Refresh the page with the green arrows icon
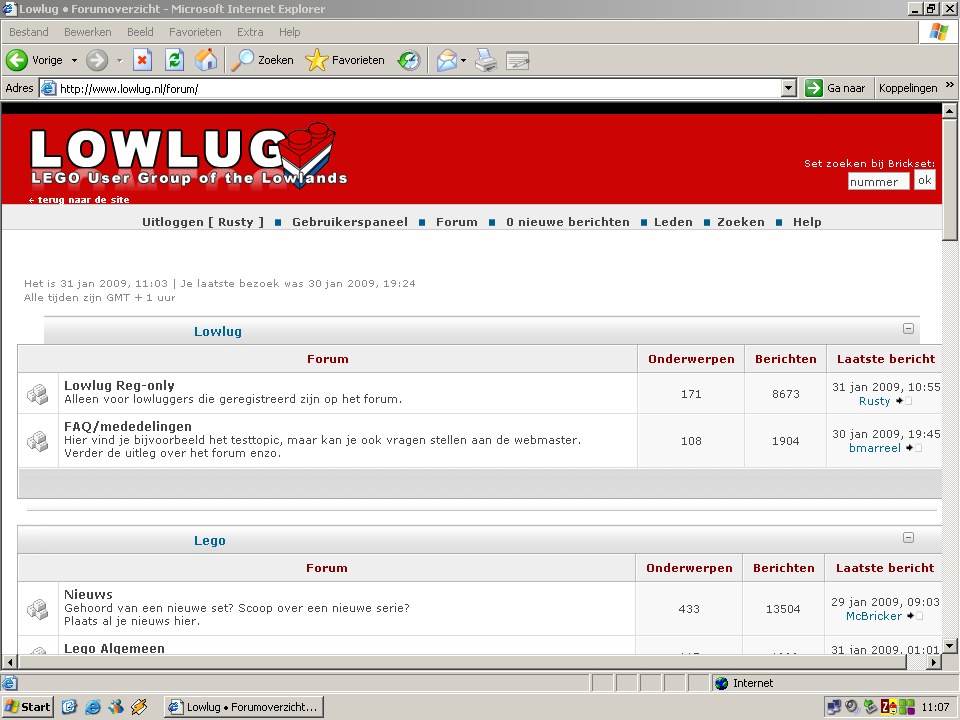 pos(174,60)
